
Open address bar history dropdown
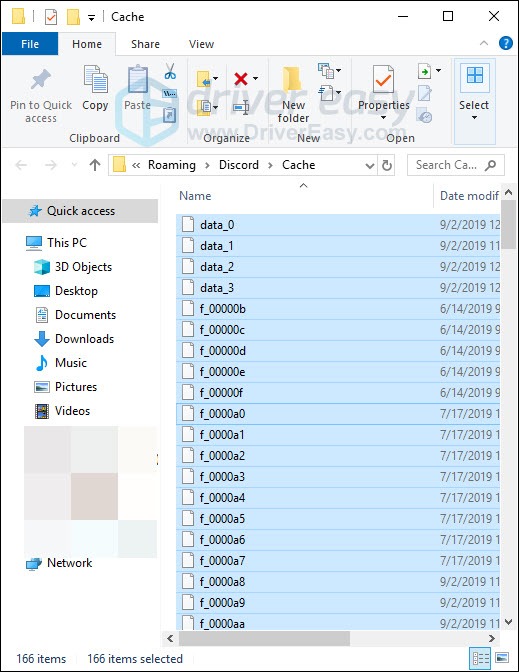coord(369,165)
